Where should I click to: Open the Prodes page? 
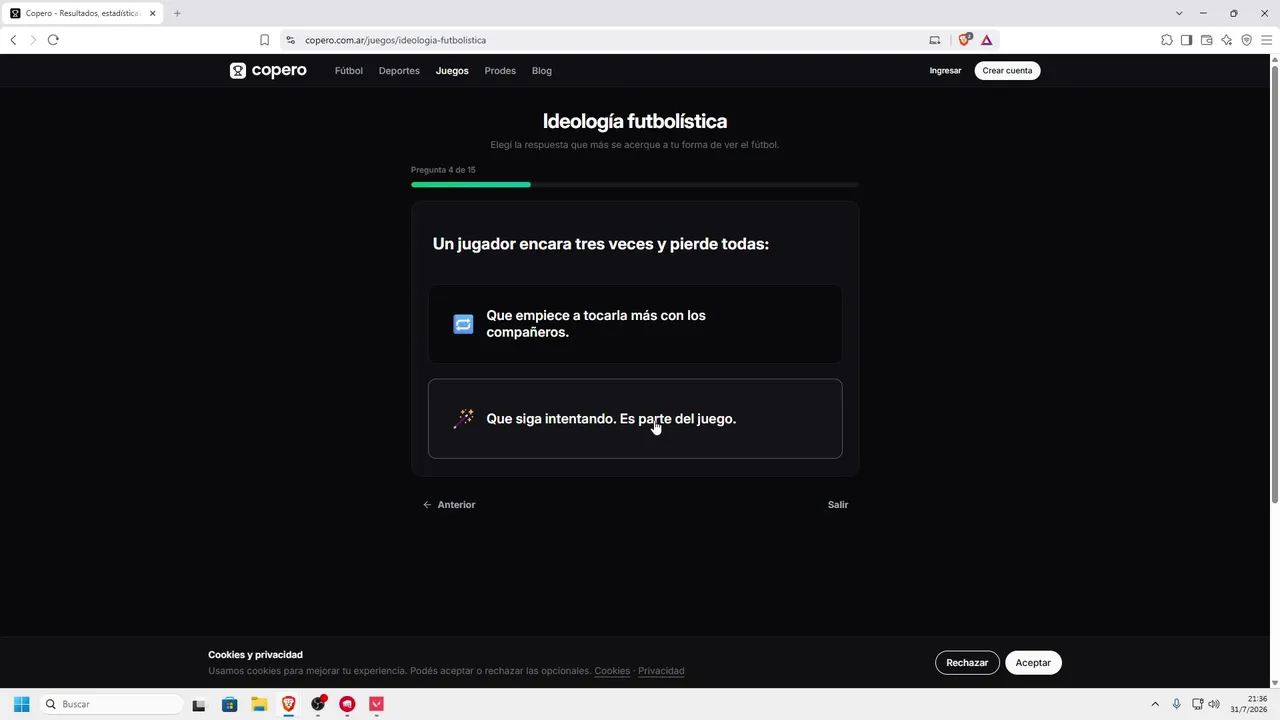pos(500,71)
